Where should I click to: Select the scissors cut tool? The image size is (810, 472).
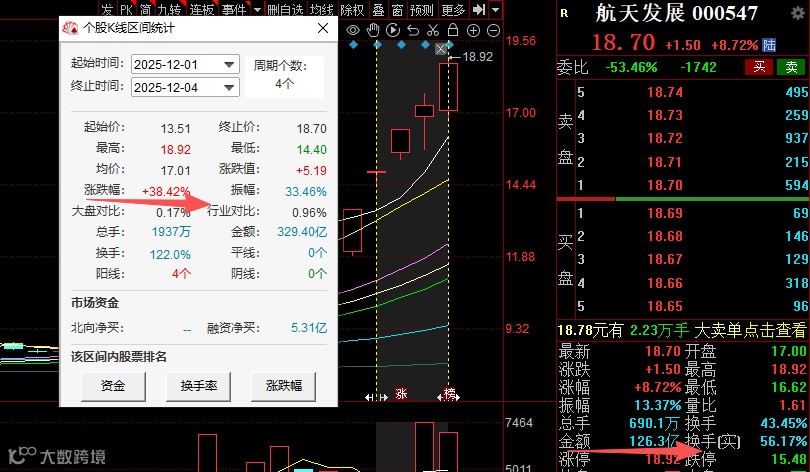pos(433,30)
